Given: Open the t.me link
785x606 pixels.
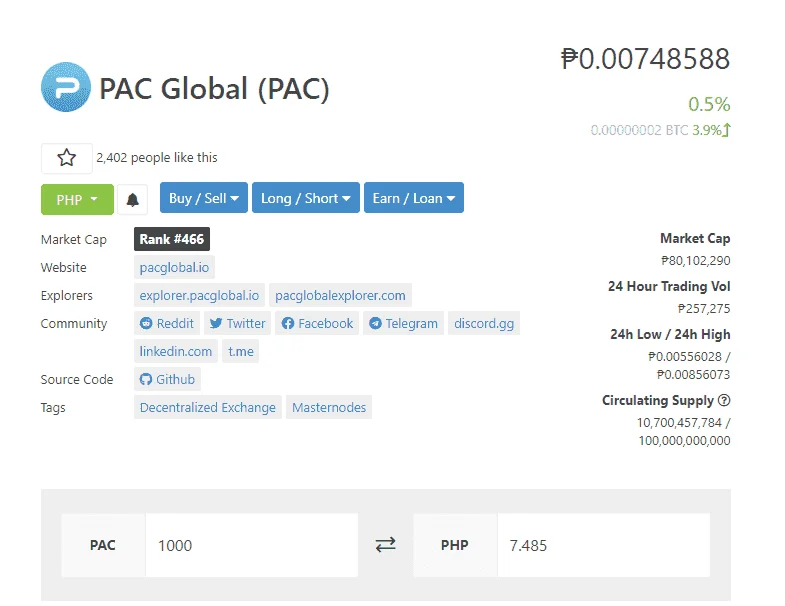Looking at the screenshot, I should 241,352.
